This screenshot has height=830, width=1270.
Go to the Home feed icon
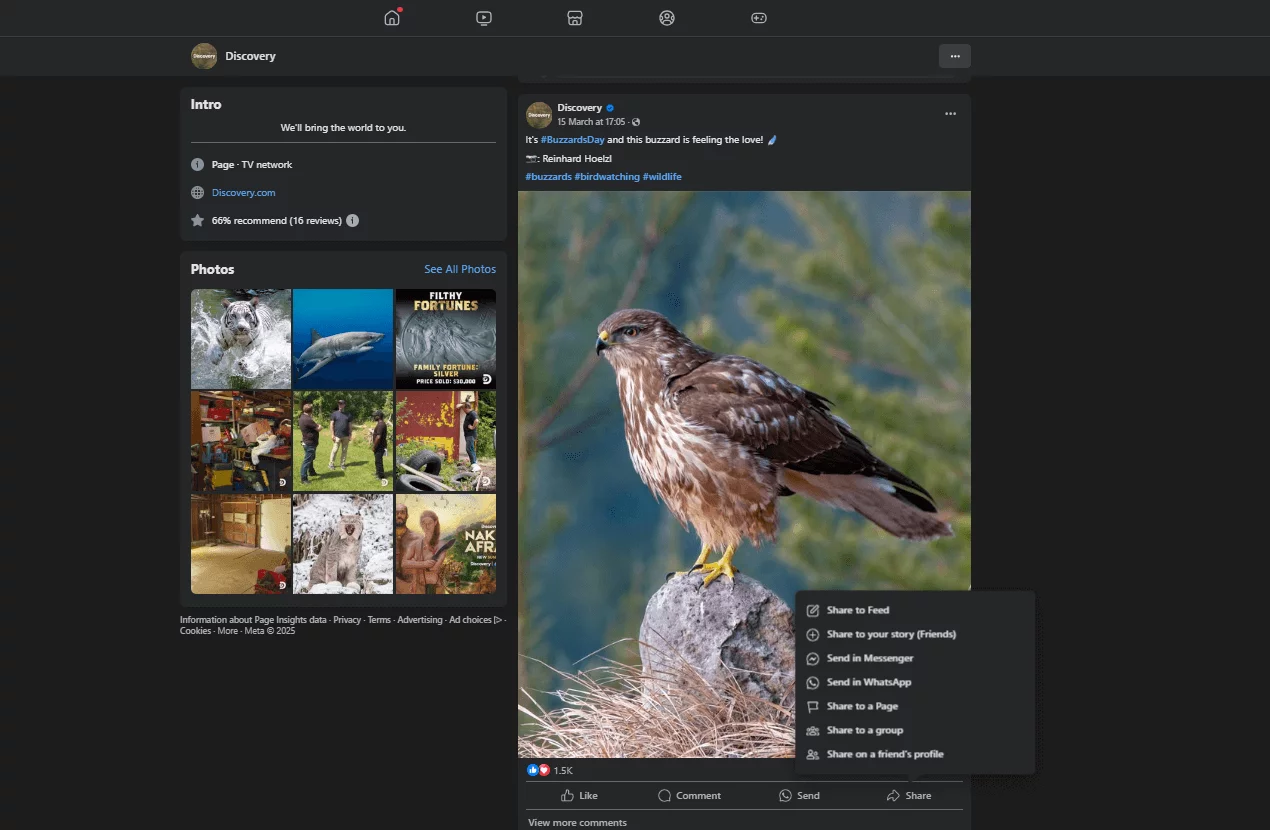coord(392,18)
